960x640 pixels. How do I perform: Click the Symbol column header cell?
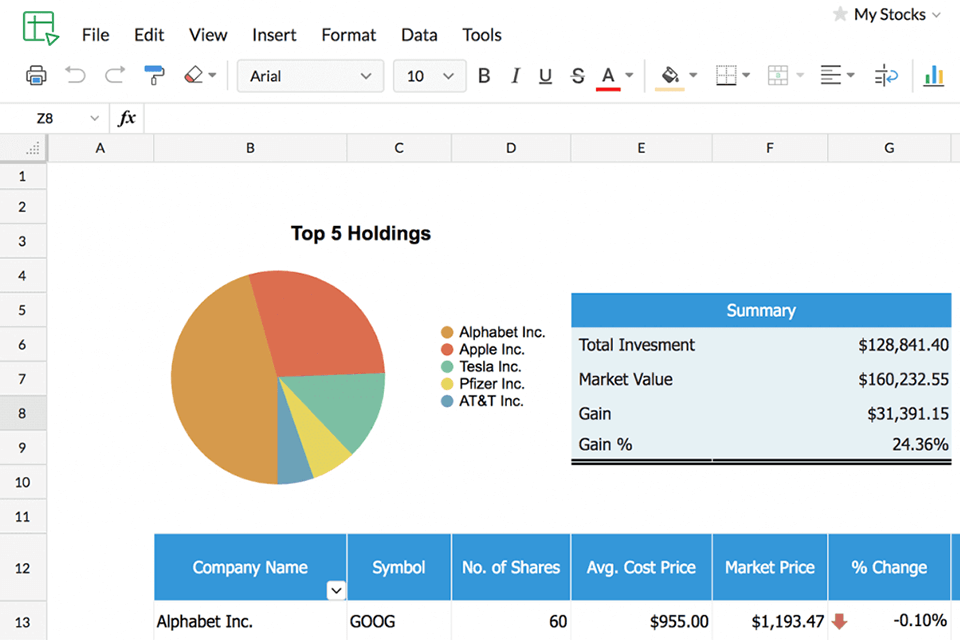click(x=399, y=567)
